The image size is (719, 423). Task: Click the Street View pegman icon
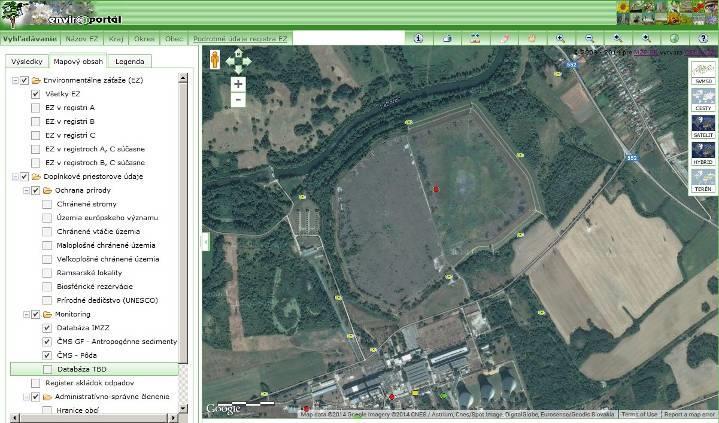[215, 60]
